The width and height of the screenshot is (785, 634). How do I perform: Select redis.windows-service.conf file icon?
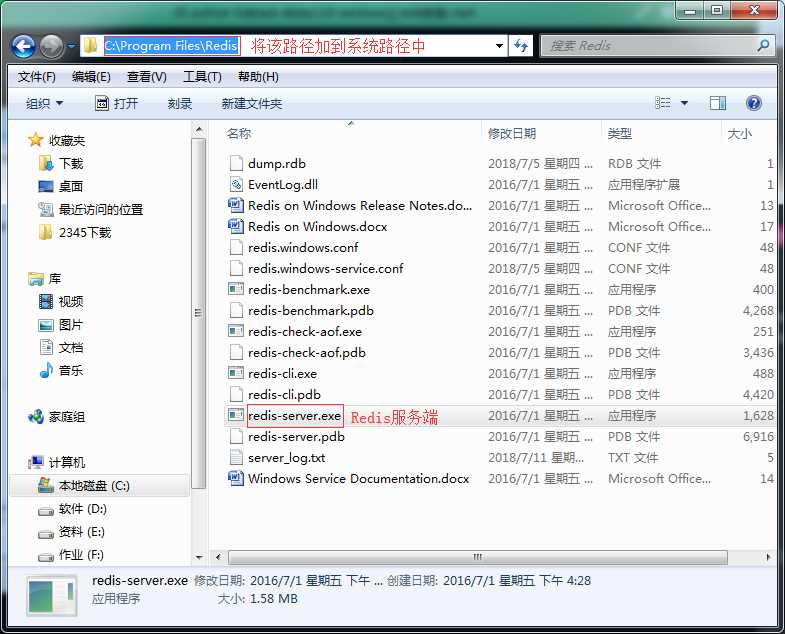tap(236, 268)
